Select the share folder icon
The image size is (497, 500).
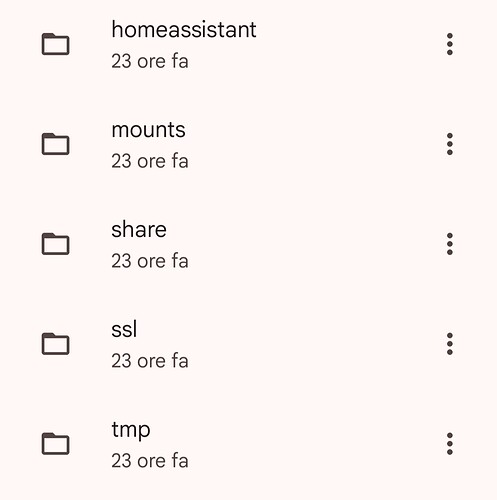(x=55, y=244)
